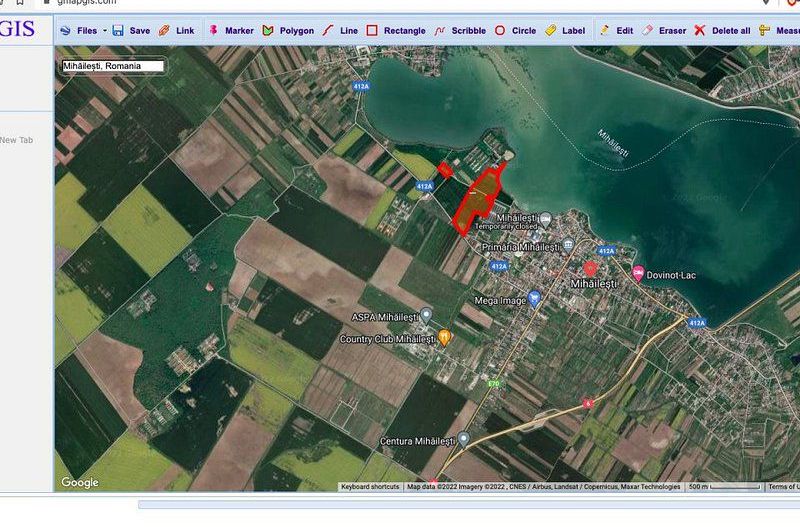The height and width of the screenshot is (527, 800).
Task: Open Keyboard shortcuts link on map
Action: point(370,487)
